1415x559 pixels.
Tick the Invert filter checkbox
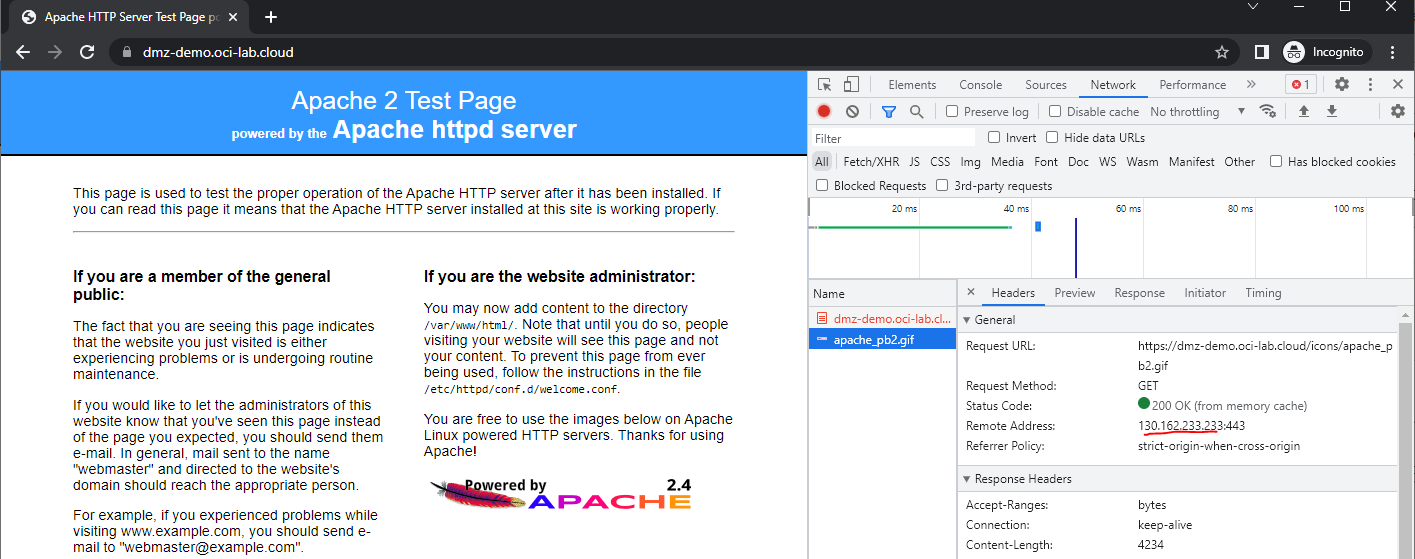(994, 137)
